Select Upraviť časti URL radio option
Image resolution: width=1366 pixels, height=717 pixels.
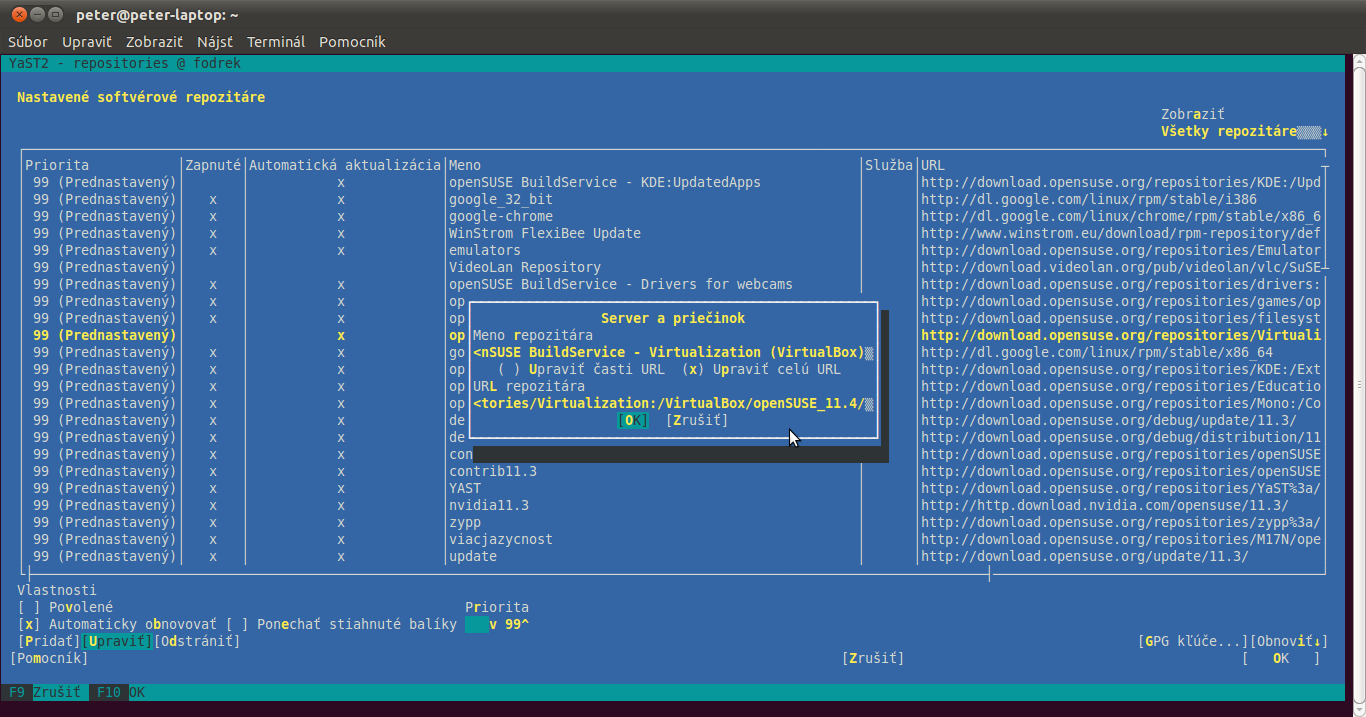pos(581,369)
